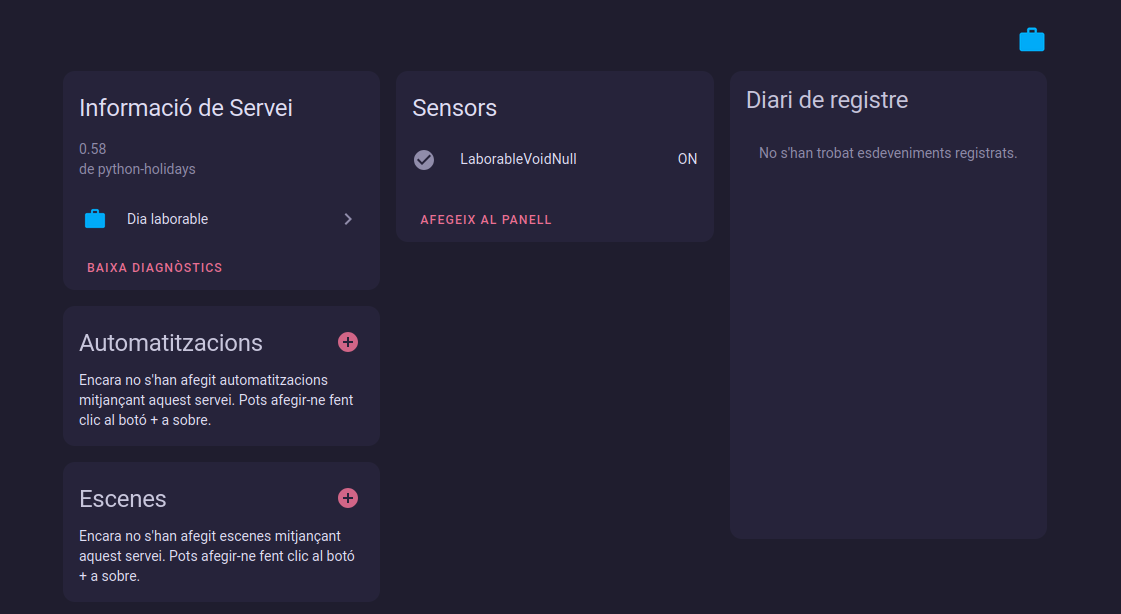Image resolution: width=1121 pixels, height=614 pixels.
Task: Add a new scene with the plus icon
Action: [x=348, y=498]
